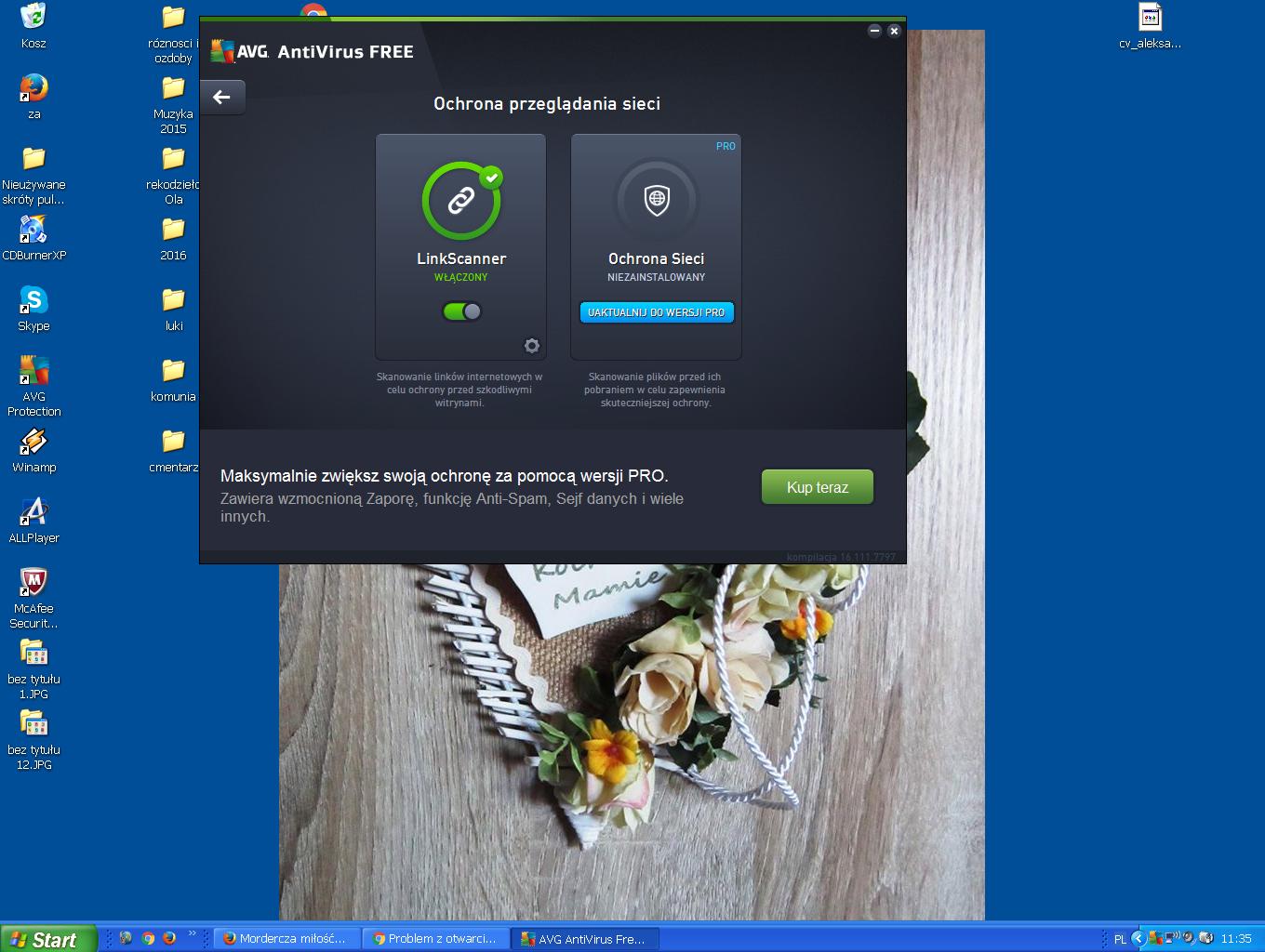Screen dimensions: 1265x952
Task: Click the PRO label on Ochrona Sieci
Action: [726, 146]
